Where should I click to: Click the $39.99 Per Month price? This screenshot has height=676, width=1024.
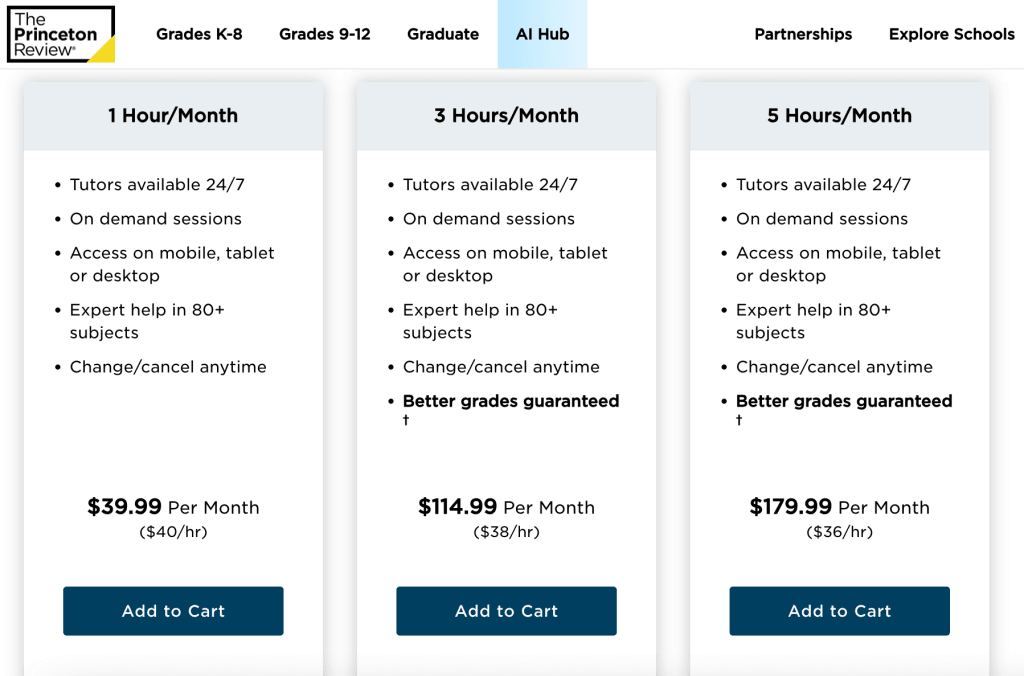[x=173, y=507]
